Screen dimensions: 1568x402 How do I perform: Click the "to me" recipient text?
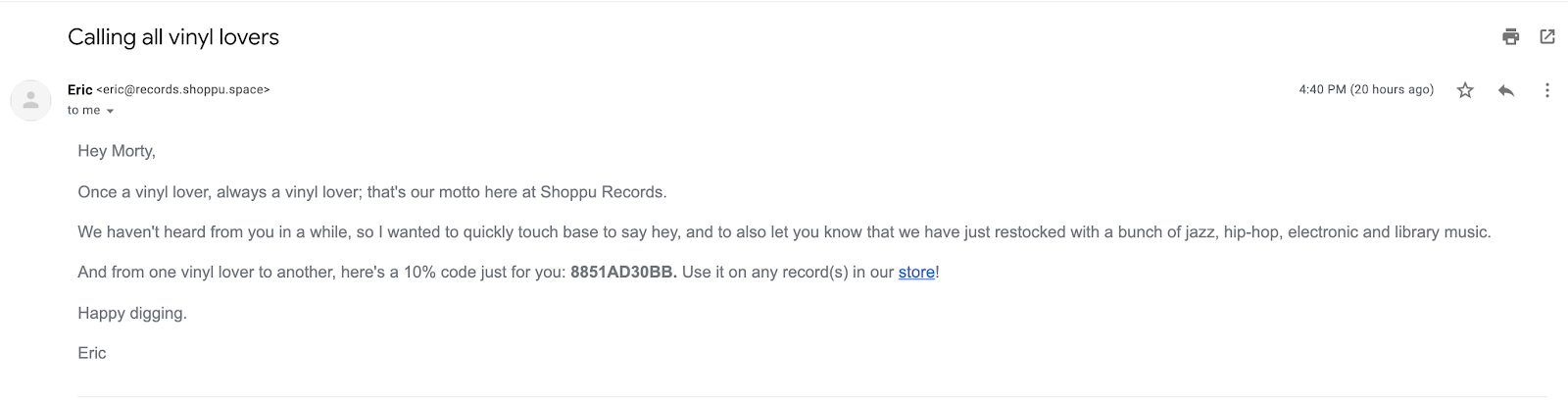[x=83, y=111]
